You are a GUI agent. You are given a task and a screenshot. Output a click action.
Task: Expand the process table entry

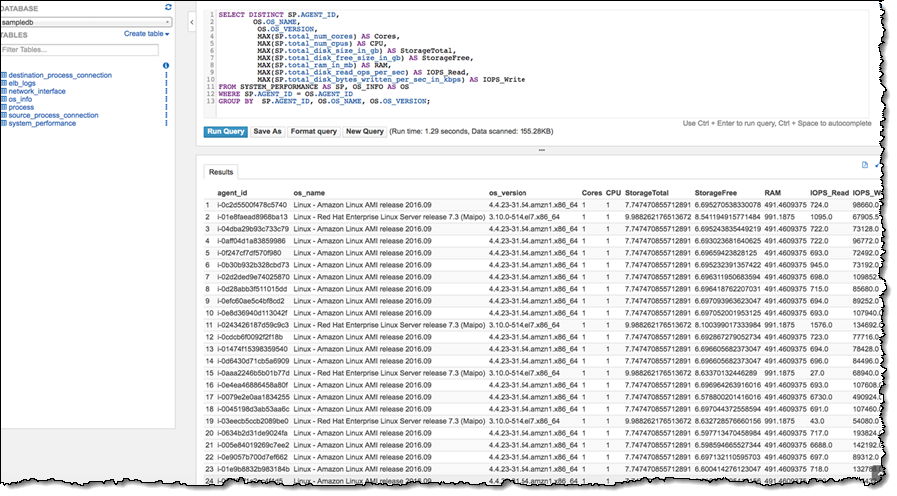23,107
